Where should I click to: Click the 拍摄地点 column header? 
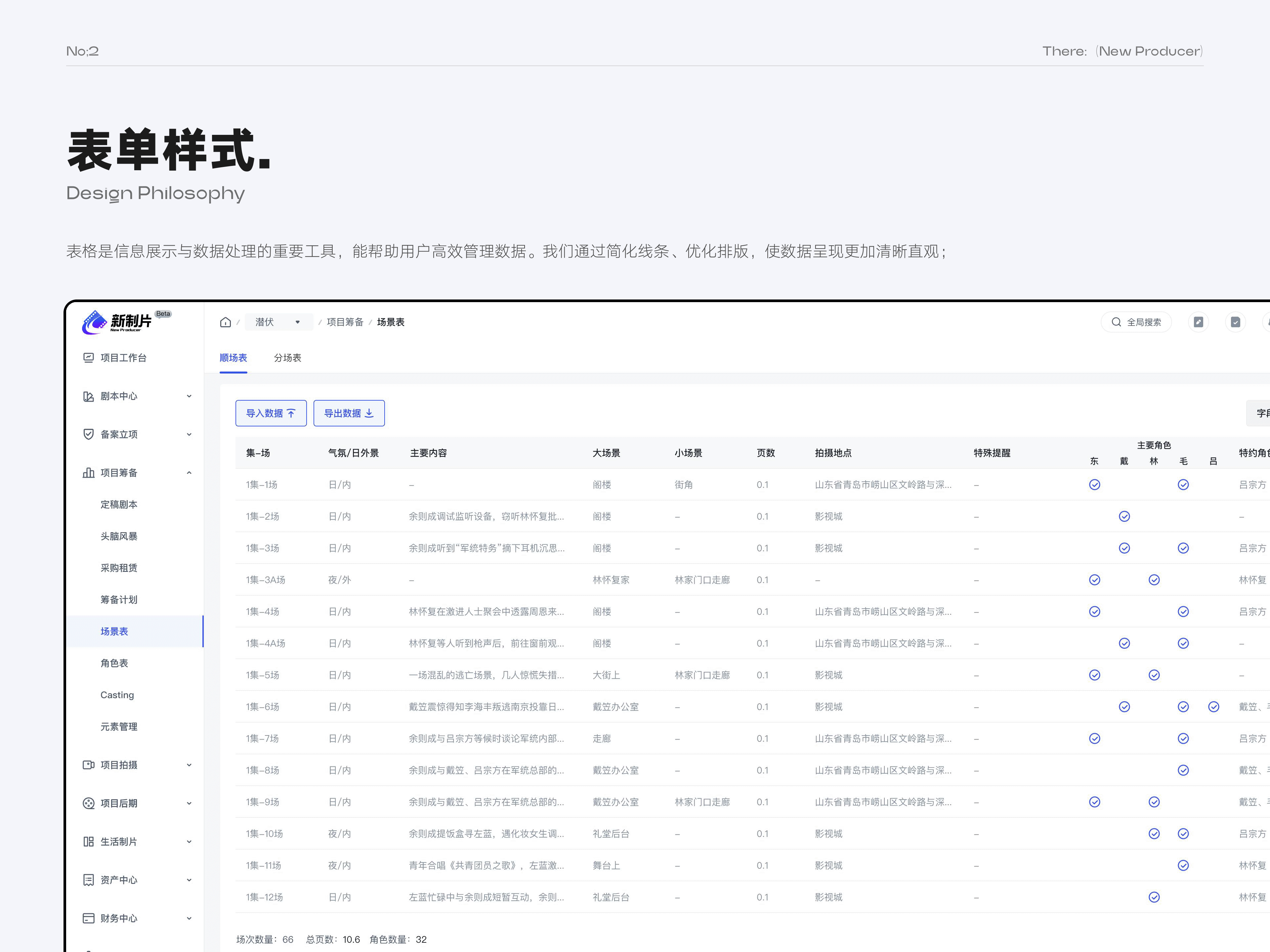click(x=833, y=453)
